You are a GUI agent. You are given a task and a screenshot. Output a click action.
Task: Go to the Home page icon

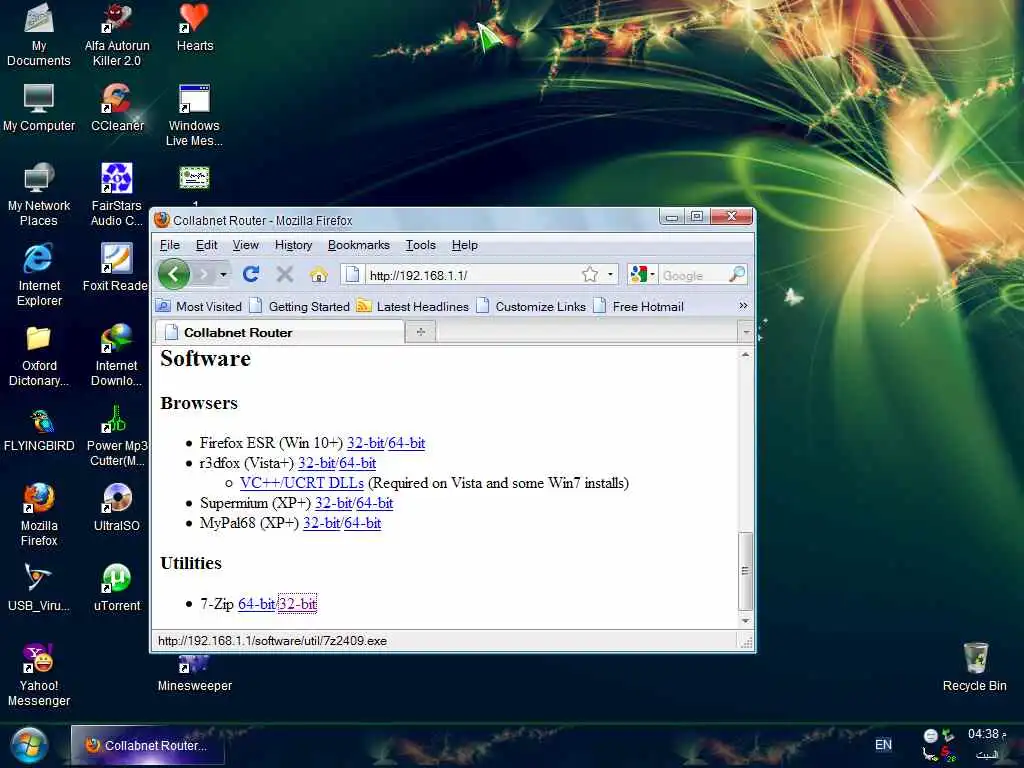coord(319,275)
